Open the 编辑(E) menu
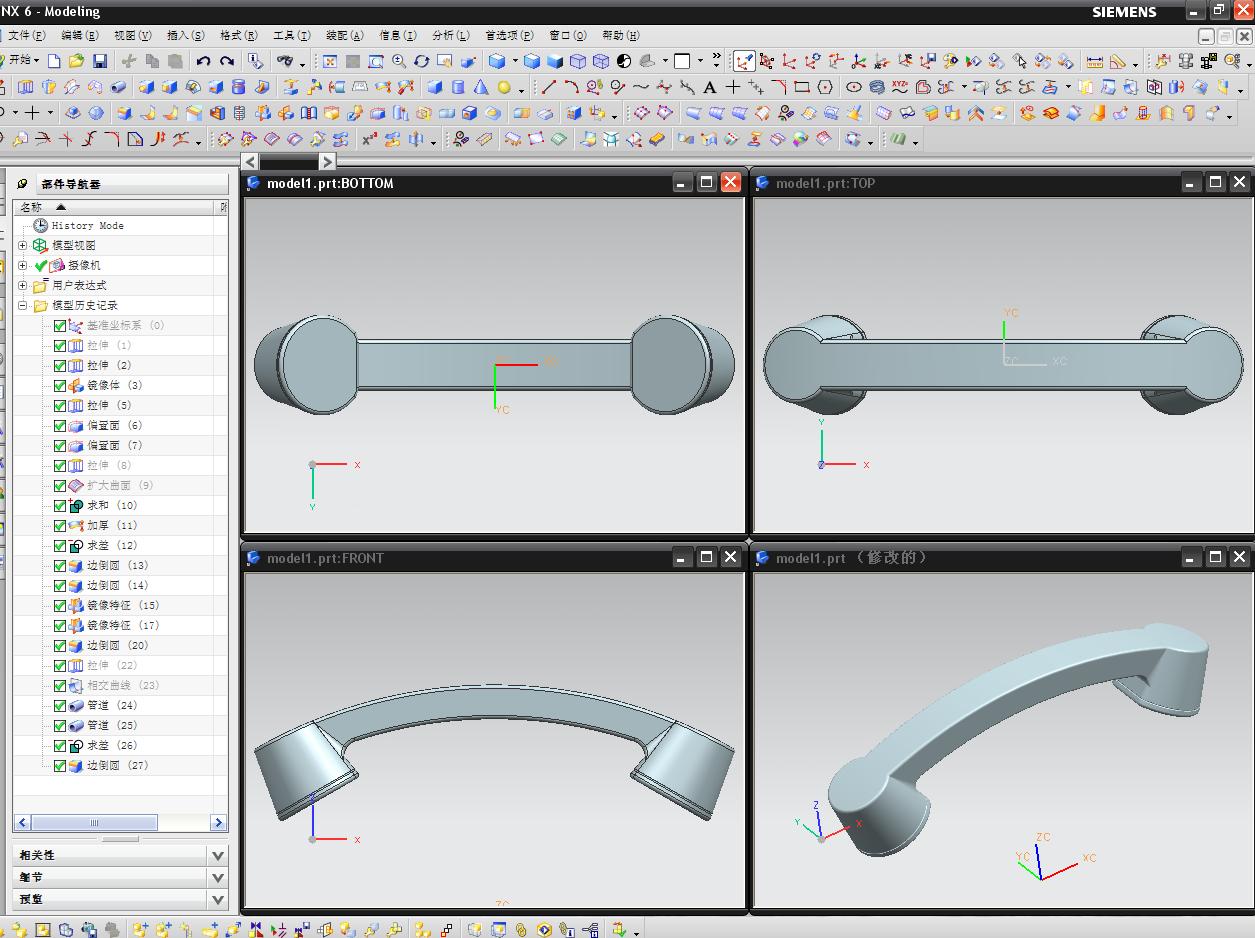Image resolution: width=1255 pixels, height=938 pixels. click(x=80, y=35)
